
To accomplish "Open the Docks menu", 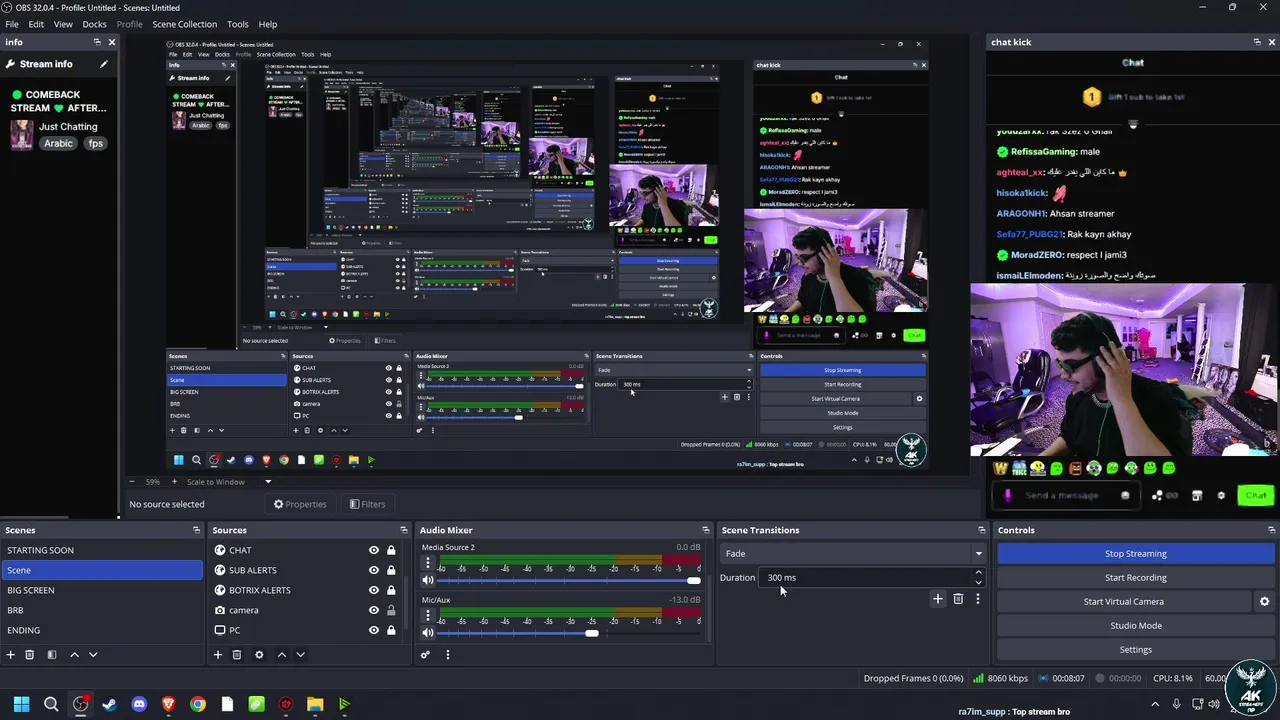I will (94, 24).
